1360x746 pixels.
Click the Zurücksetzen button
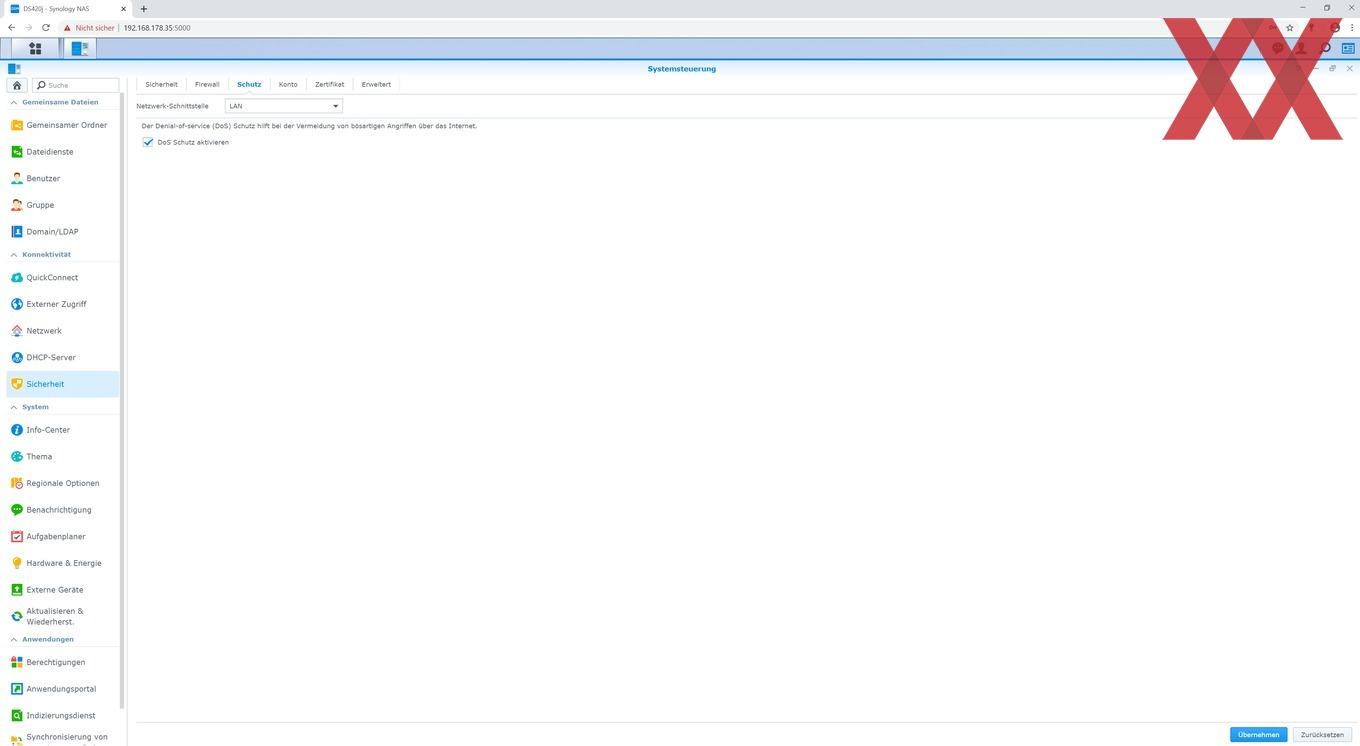(x=1322, y=735)
